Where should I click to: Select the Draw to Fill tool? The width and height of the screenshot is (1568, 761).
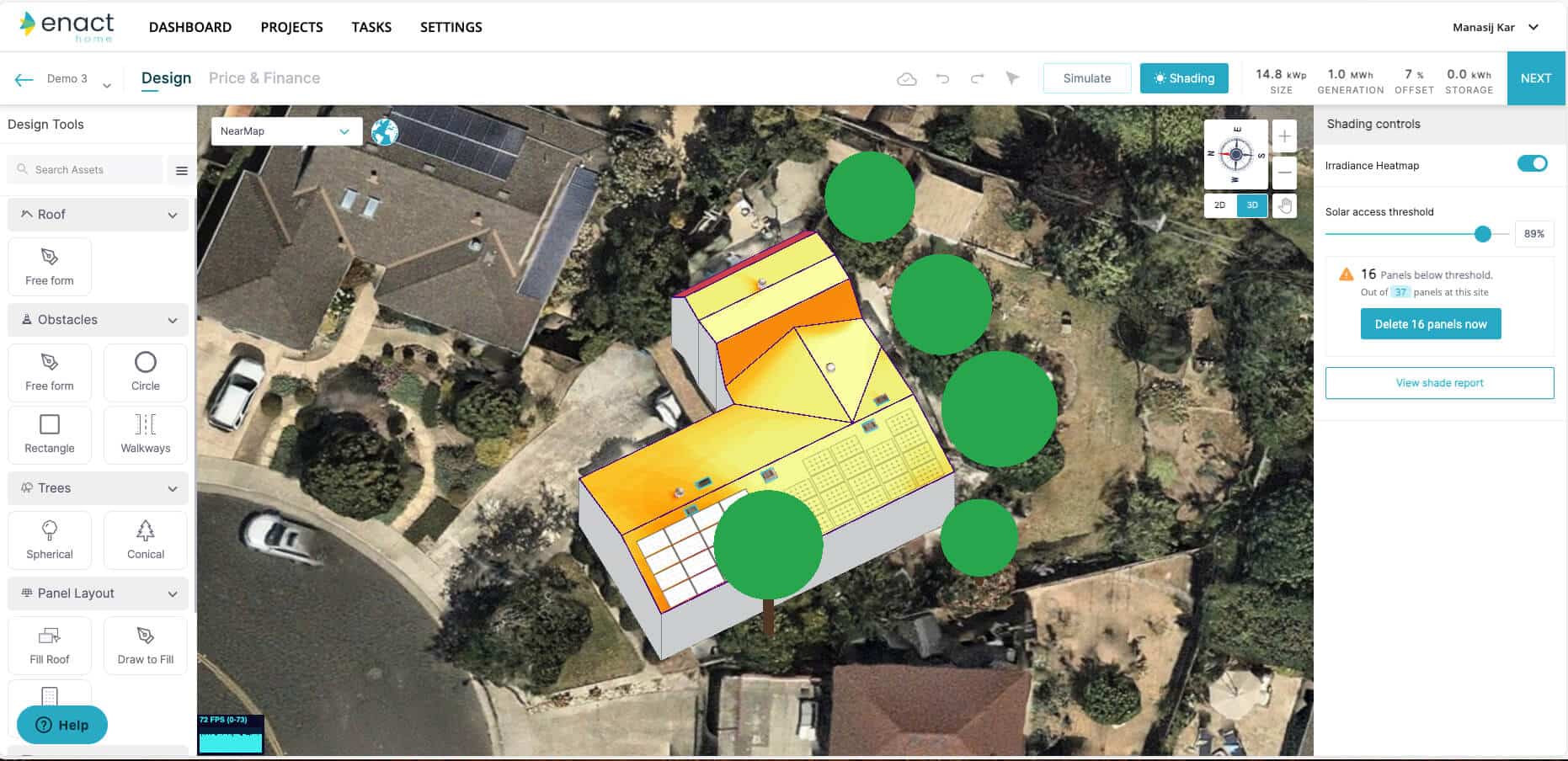click(145, 645)
